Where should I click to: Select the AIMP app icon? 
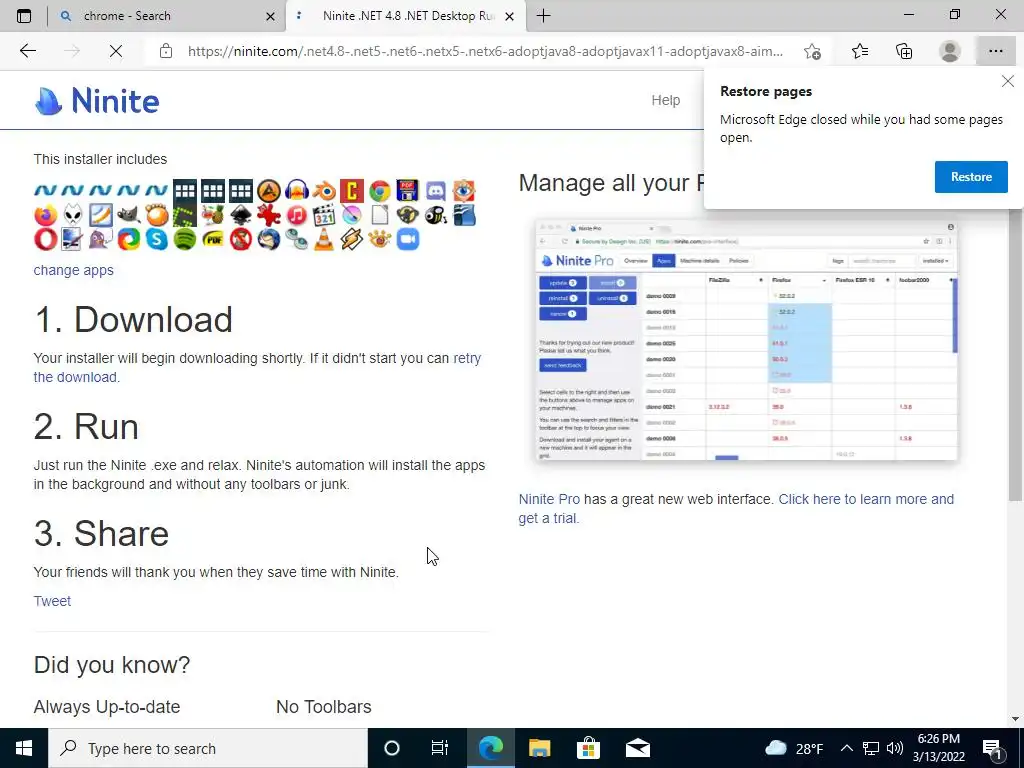268,191
